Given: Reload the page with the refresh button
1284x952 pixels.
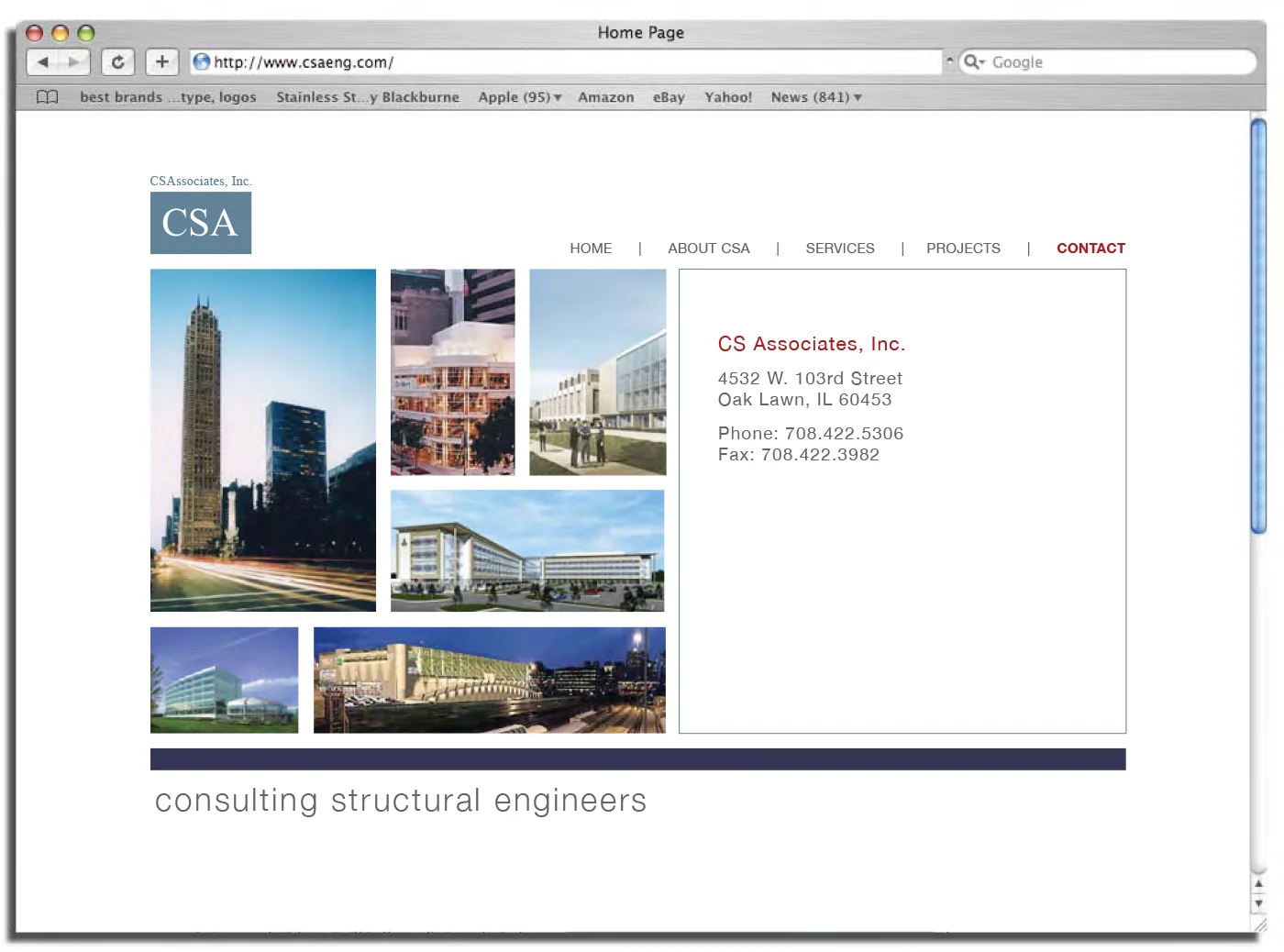Looking at the screenshot, I should click(117, 62).
